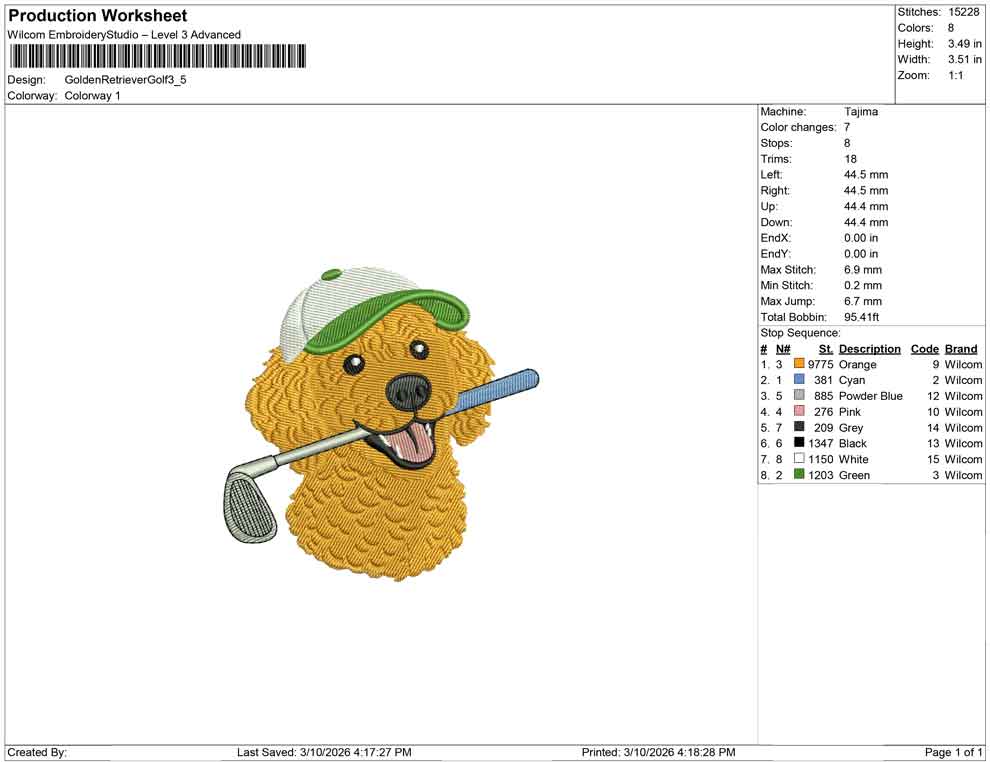
Task: Click the Powder Blue thread swatch
Action: pos(797,396)
